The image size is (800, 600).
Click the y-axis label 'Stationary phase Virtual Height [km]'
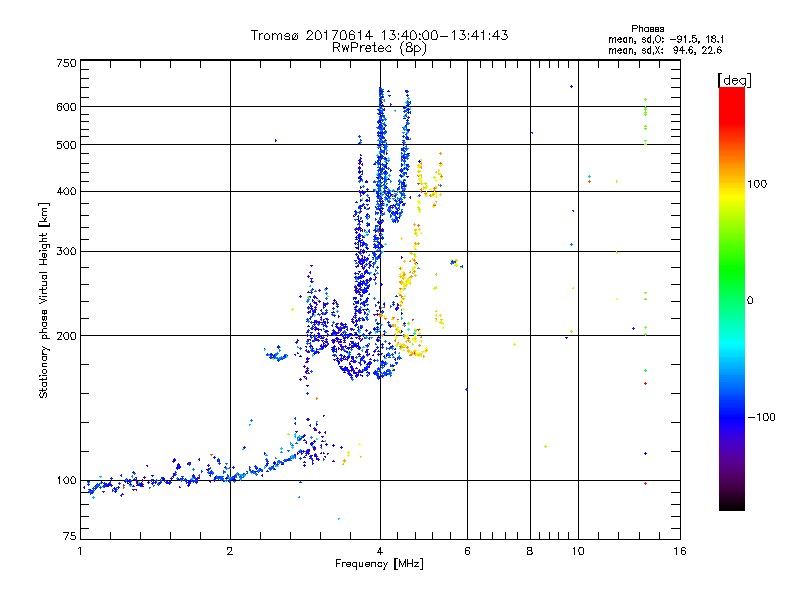[44, 301]
